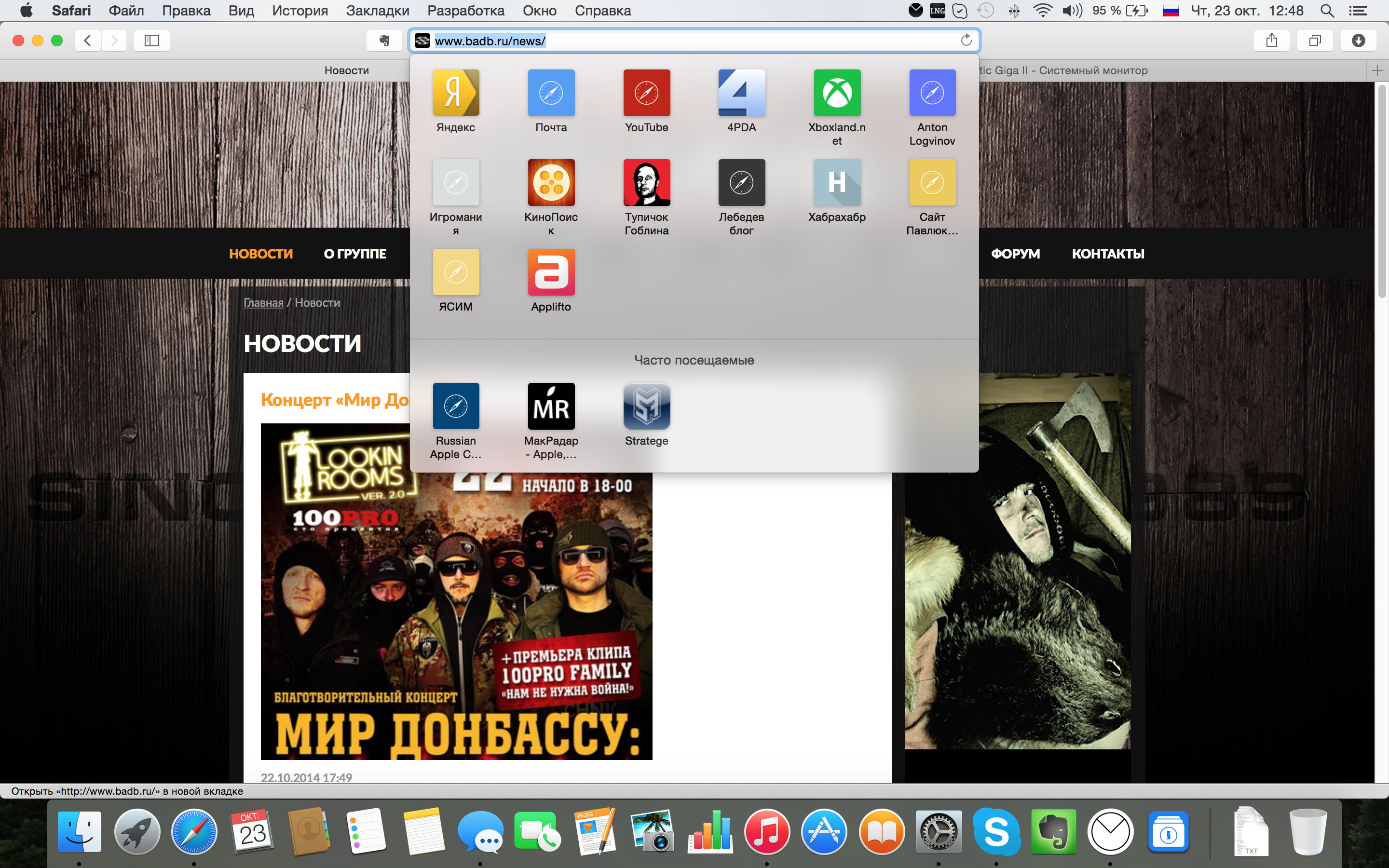
Task: Open Spotlight search in menu bar
Action: tap(1326, 10)
